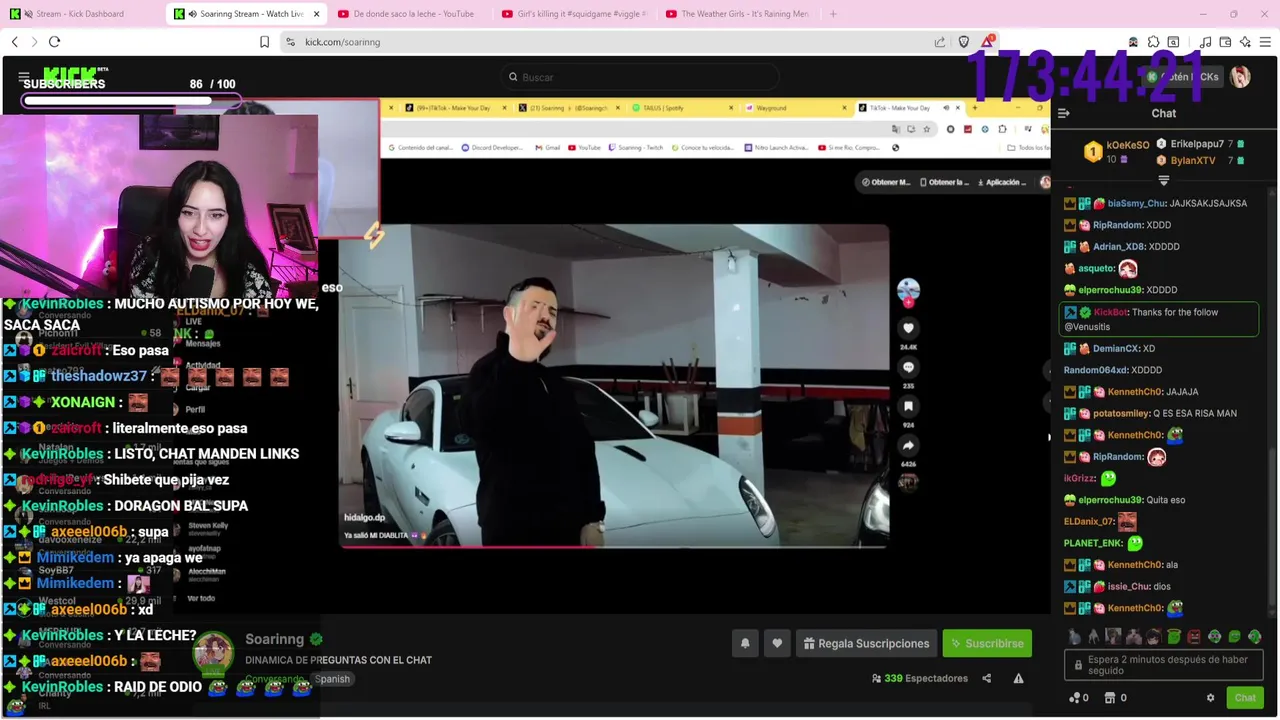1280x720 pixels.
Task: Follow channel with the heart button
Action: tap(777, 644)
